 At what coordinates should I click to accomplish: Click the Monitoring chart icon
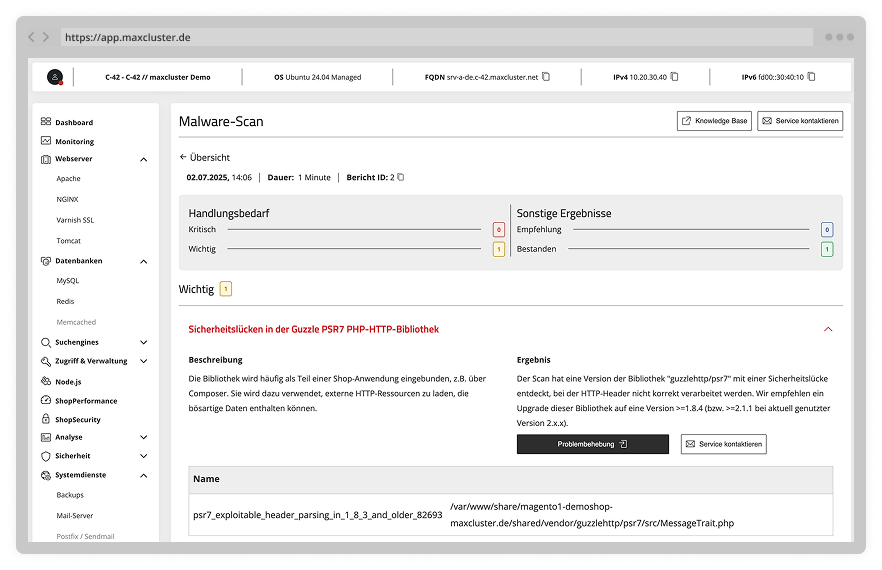pyautogui.click(x=46, y=141)
